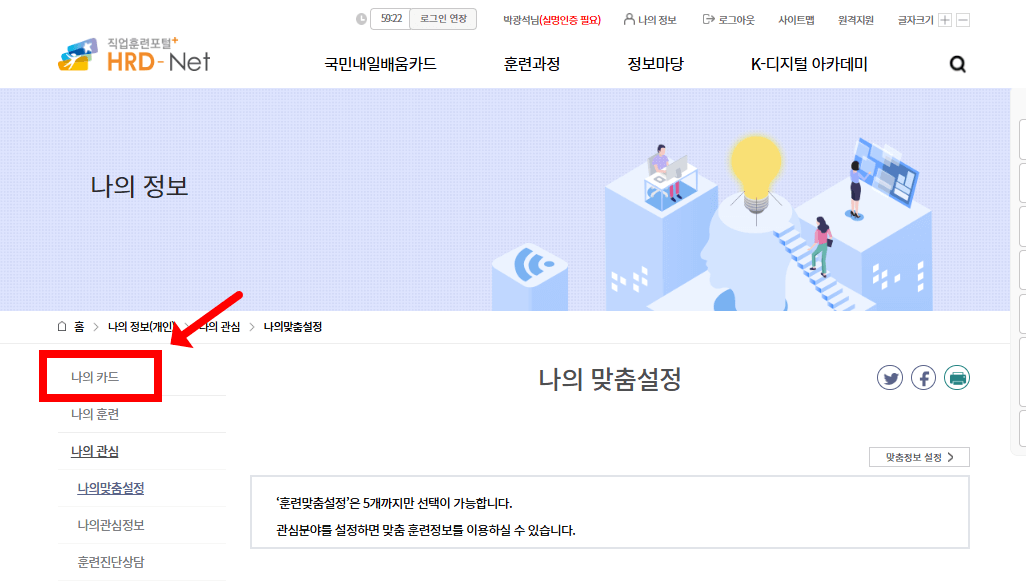Image resolution: width=1026 pixels, height=584 pixels.
Task: Open 정보마당 menu
Action: click(655, 64)
